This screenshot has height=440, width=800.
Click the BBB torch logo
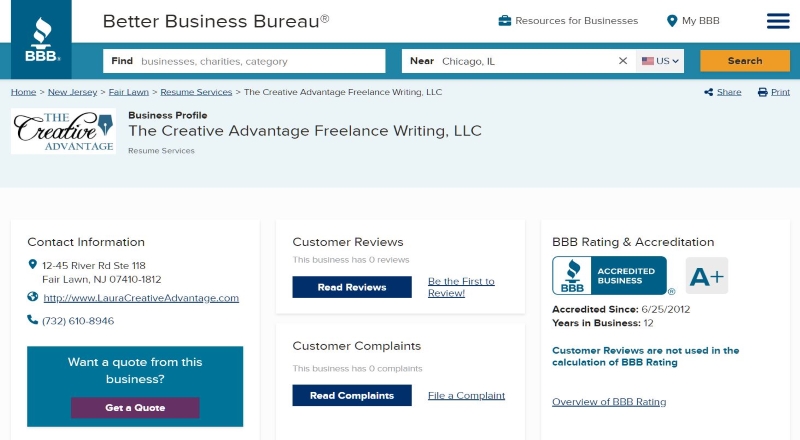pyautogui.click(x=41, y=39)
